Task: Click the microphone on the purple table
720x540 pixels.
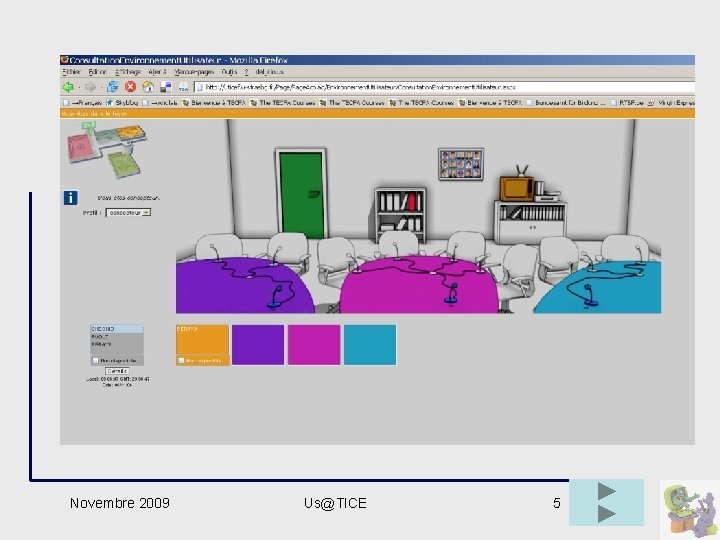Action: click(x=276, y=297)
